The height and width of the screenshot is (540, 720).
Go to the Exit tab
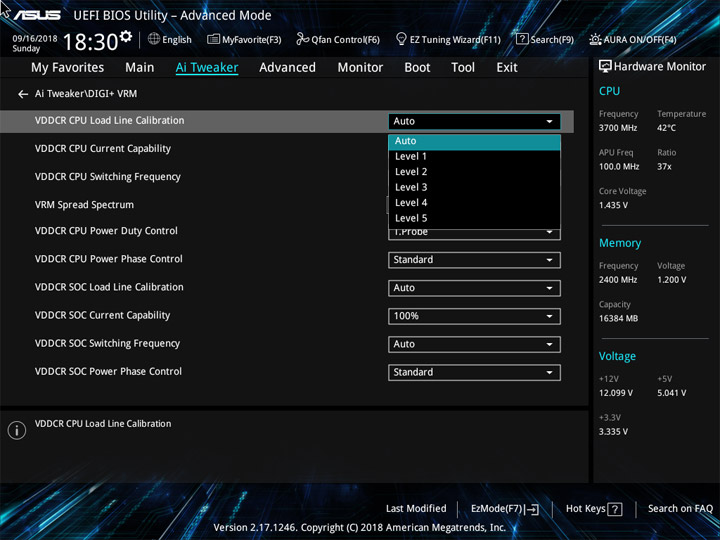[507, 68]
